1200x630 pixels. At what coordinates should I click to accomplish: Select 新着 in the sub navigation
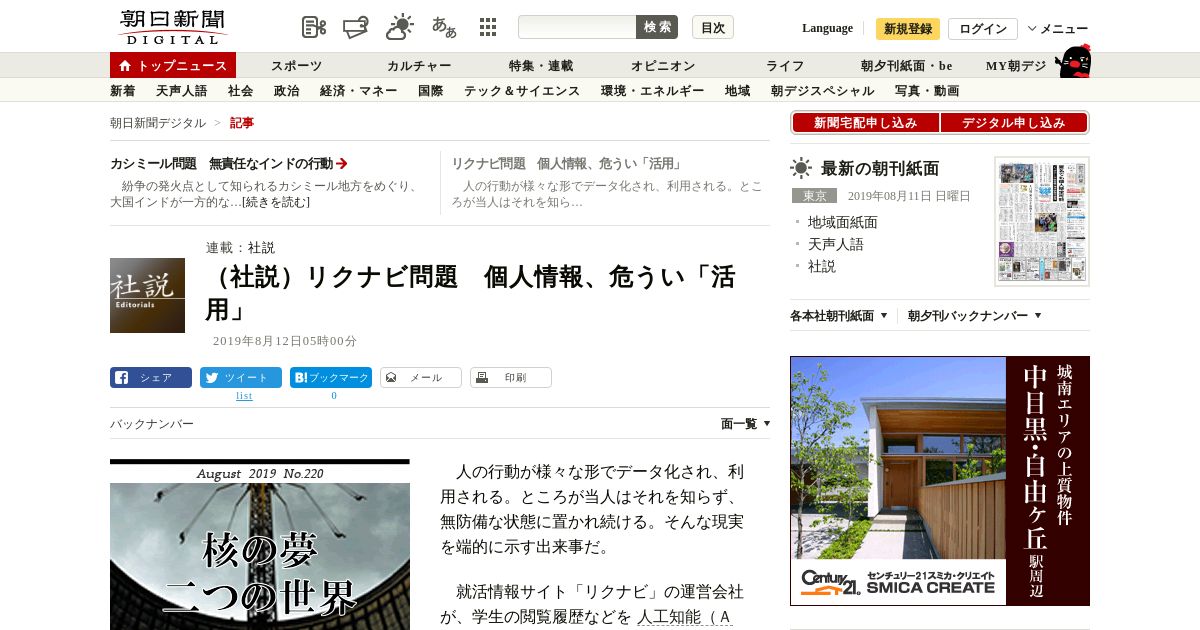coord(123,91)
